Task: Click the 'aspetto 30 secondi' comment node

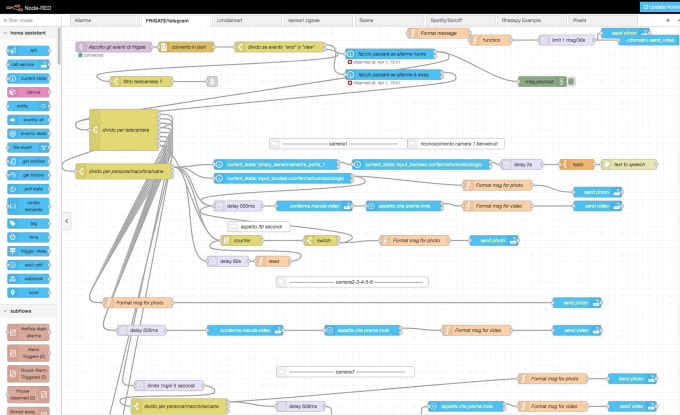Action: coord(259,226)
